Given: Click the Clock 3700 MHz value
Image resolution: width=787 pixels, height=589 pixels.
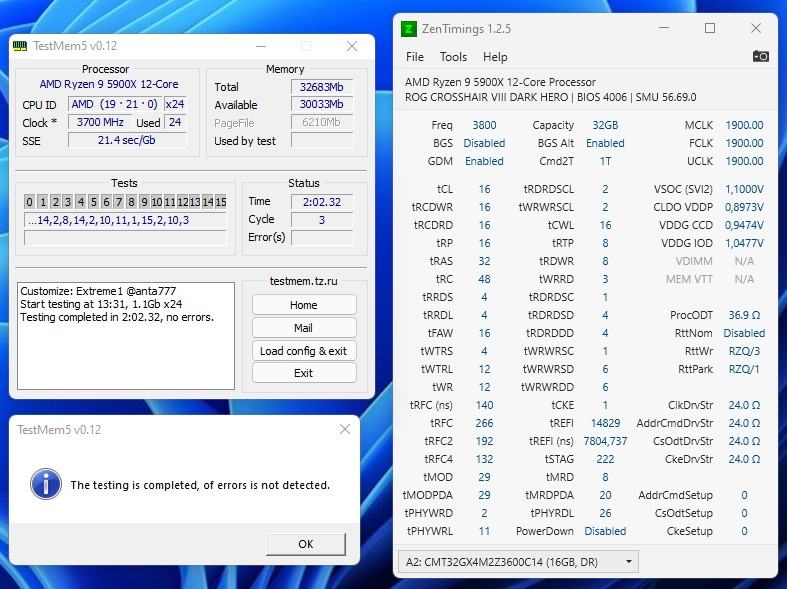Looking at the screenshot, I should [100, 122].
